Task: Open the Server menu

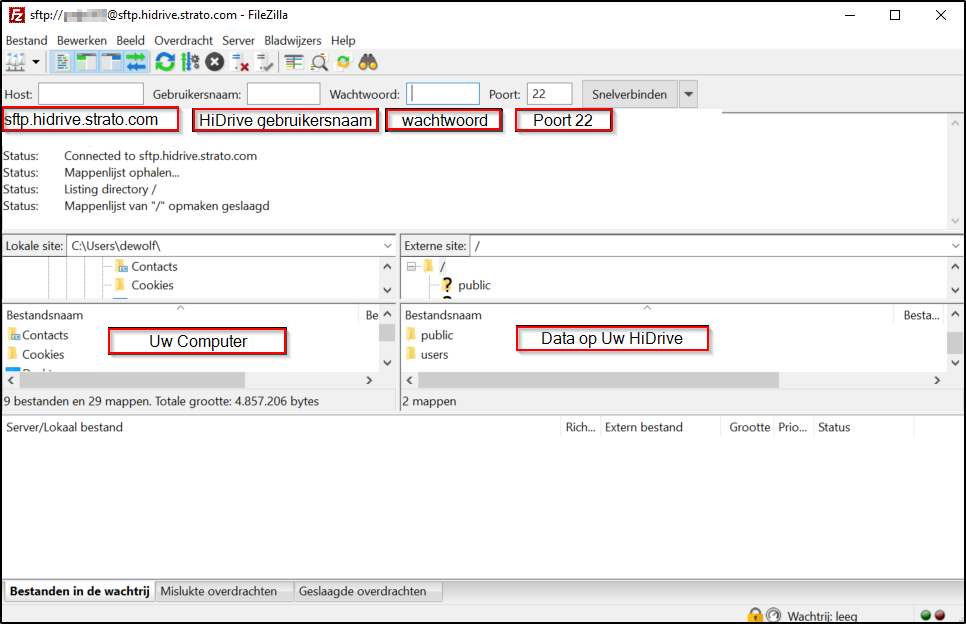Action: (238, 41)
